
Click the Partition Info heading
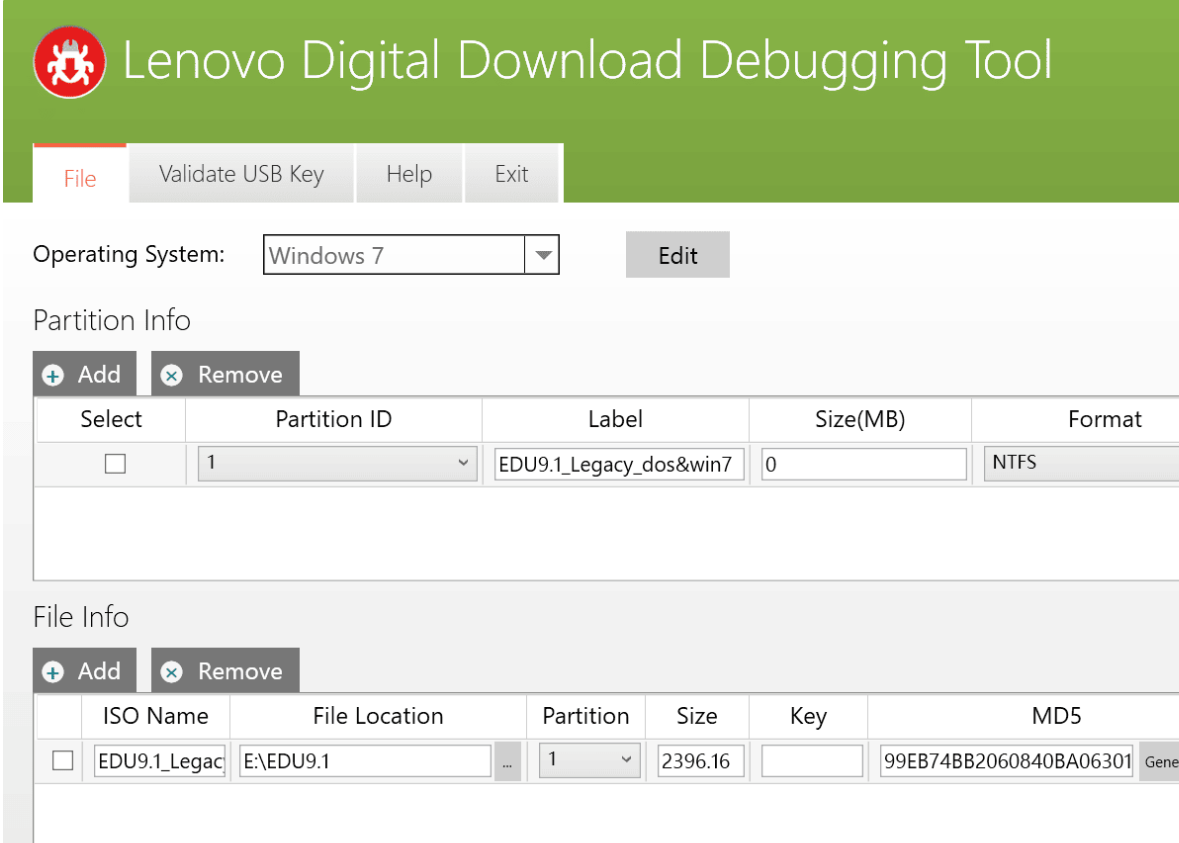(112, 320)
